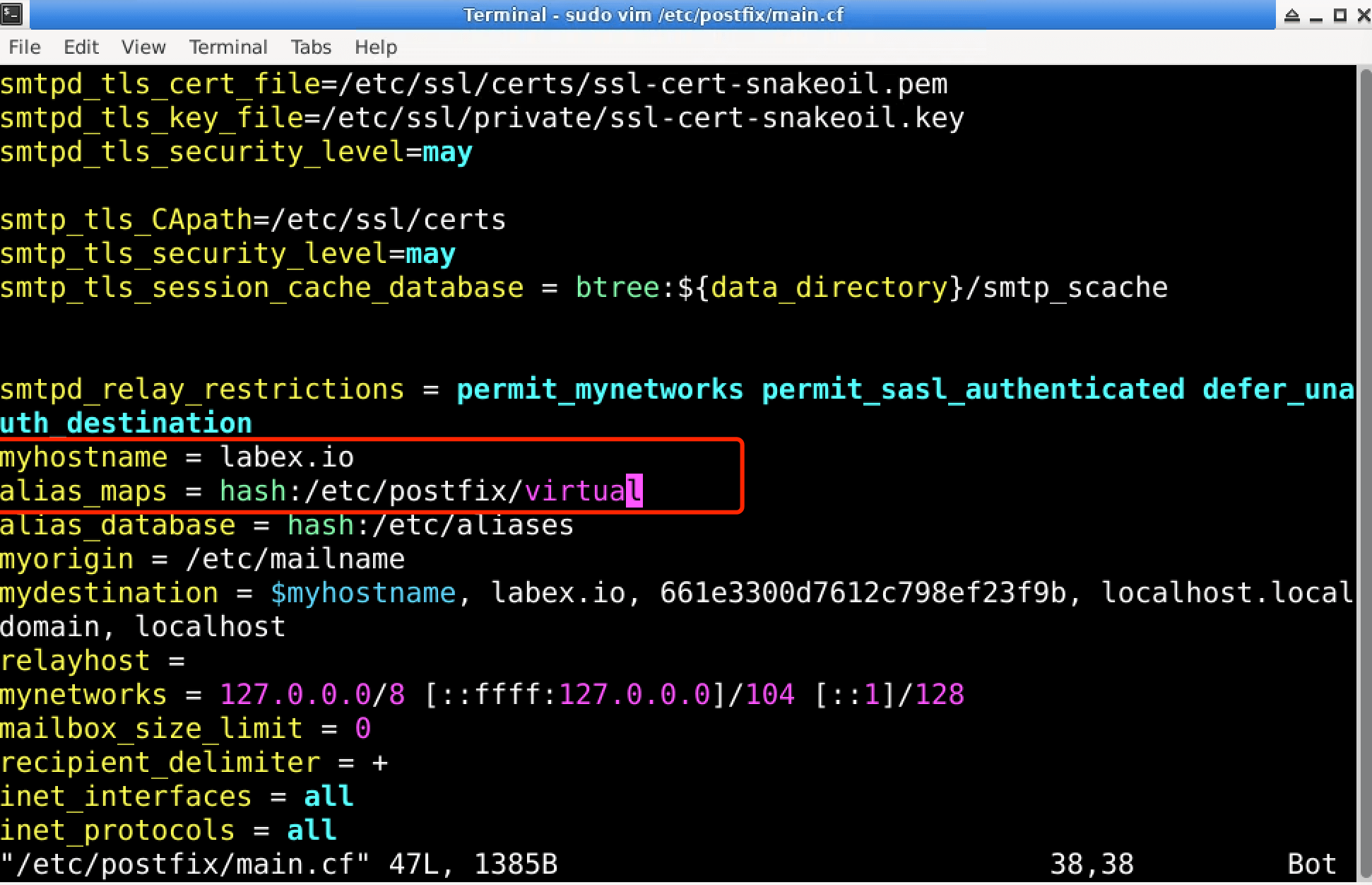The height and width of the screenshot is (885, 1372).
Task: Click the Bot indicator in status line
Action: coord(1313,863)
